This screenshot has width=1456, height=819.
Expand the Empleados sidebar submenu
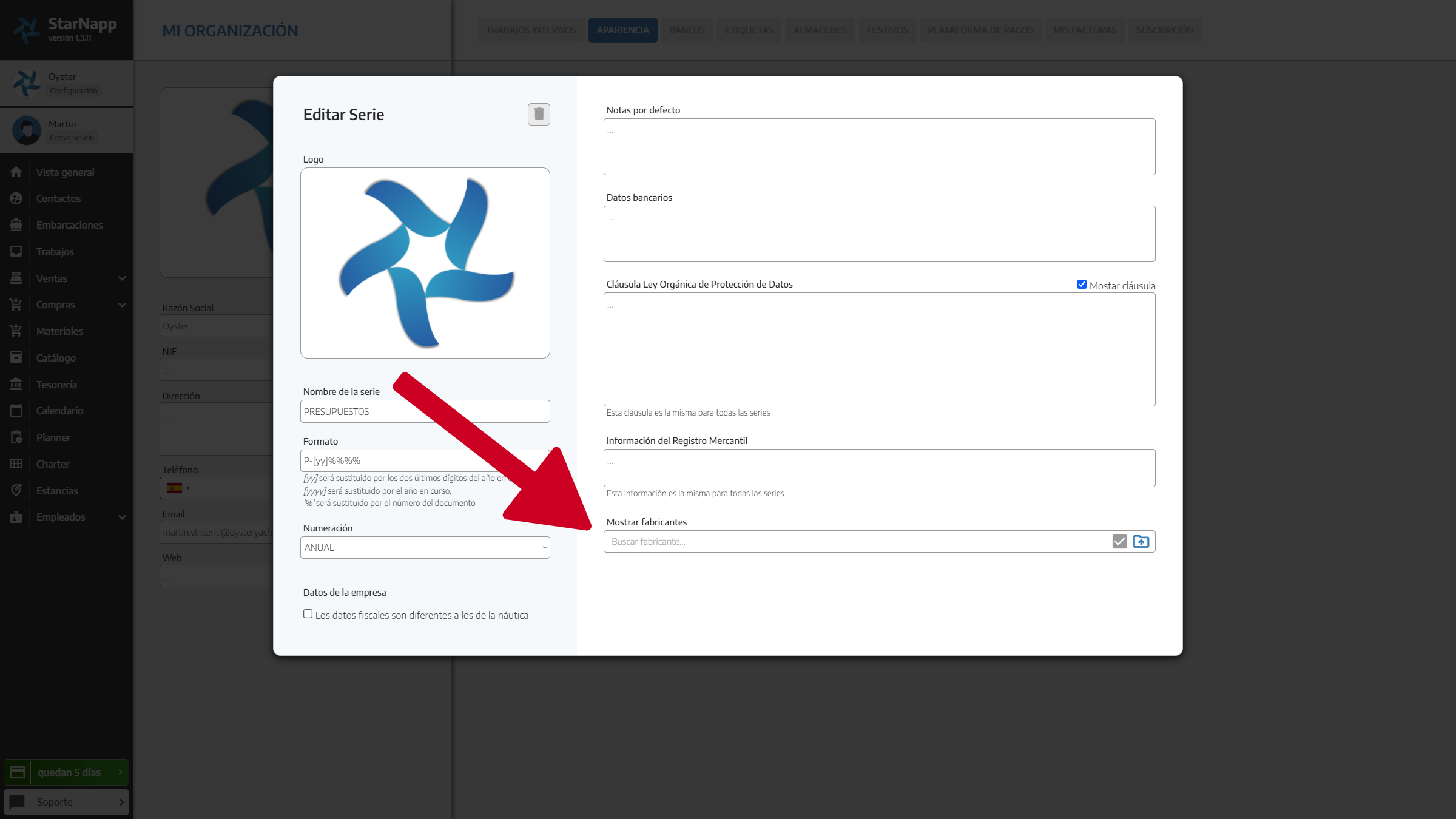[x=122, y=517]
